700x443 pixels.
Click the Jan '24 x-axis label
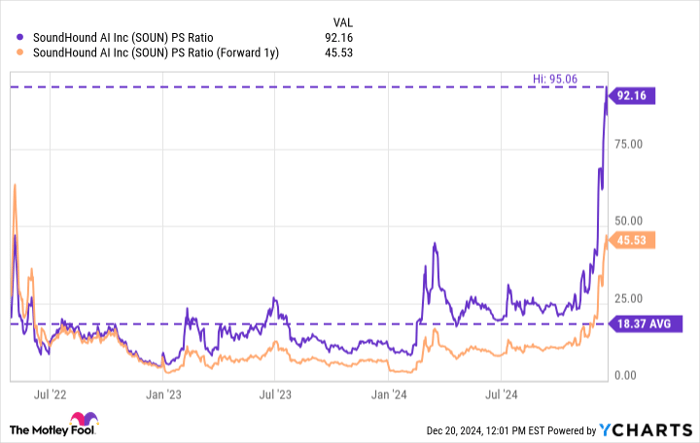click(389, 395)
